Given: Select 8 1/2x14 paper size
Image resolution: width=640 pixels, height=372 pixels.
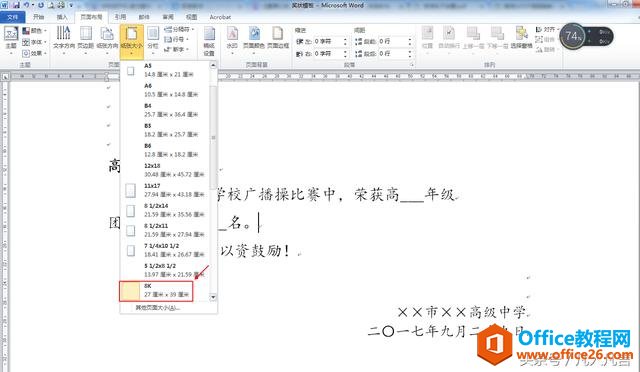Looking at the screenshot, I should tap(165, 210).
